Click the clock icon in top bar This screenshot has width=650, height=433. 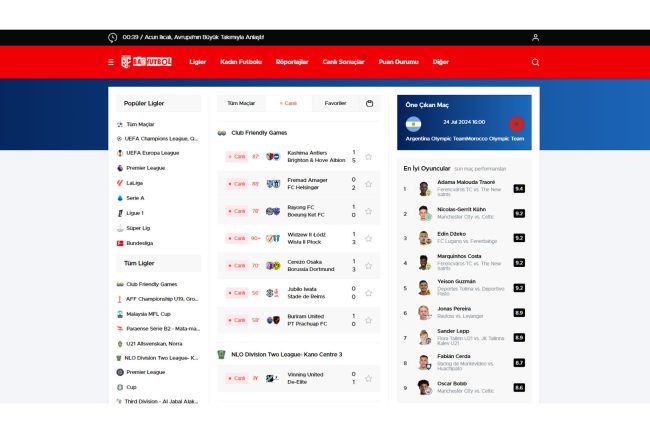point(112,37)
